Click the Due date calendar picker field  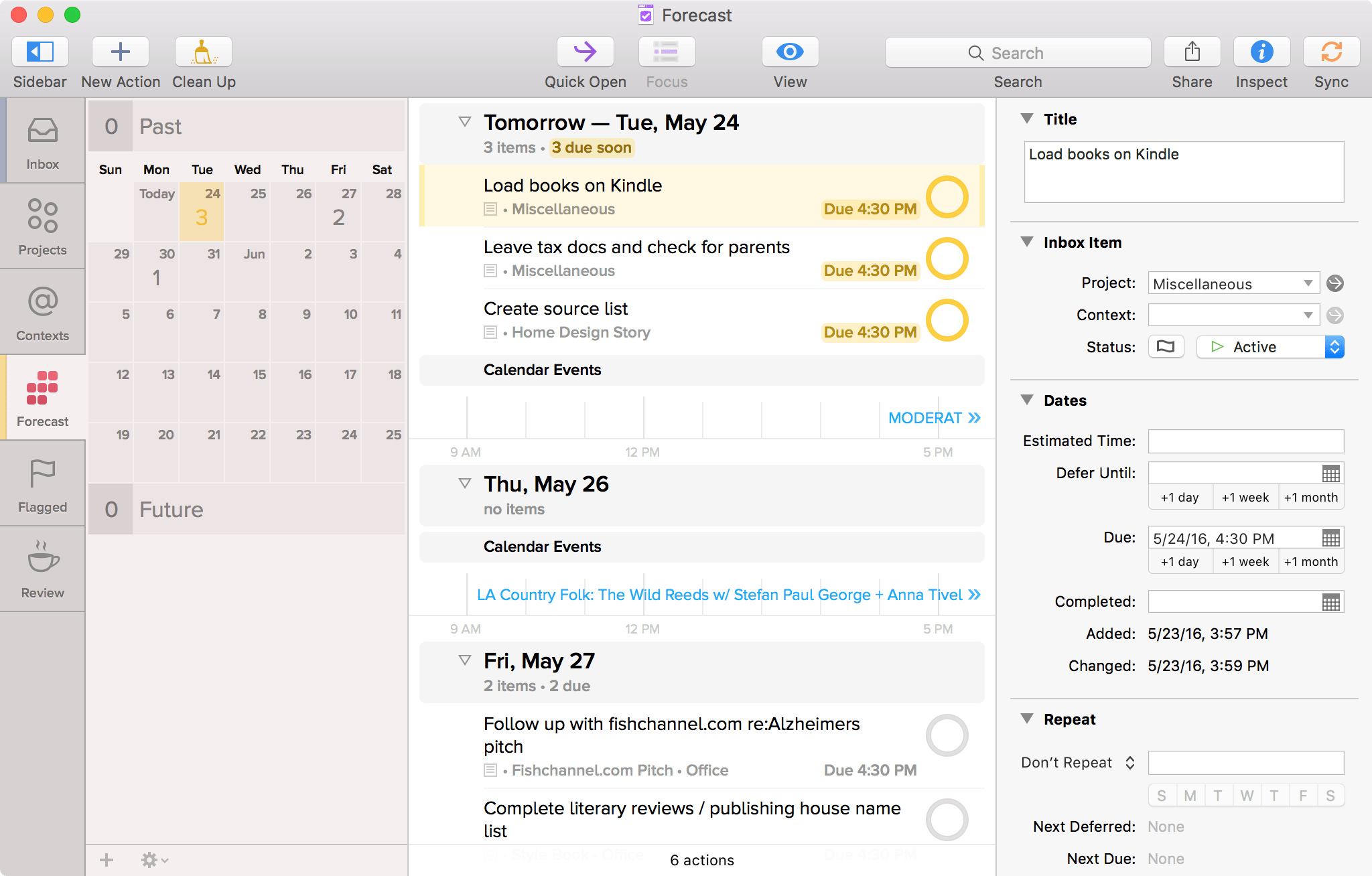pos(1330,539)
